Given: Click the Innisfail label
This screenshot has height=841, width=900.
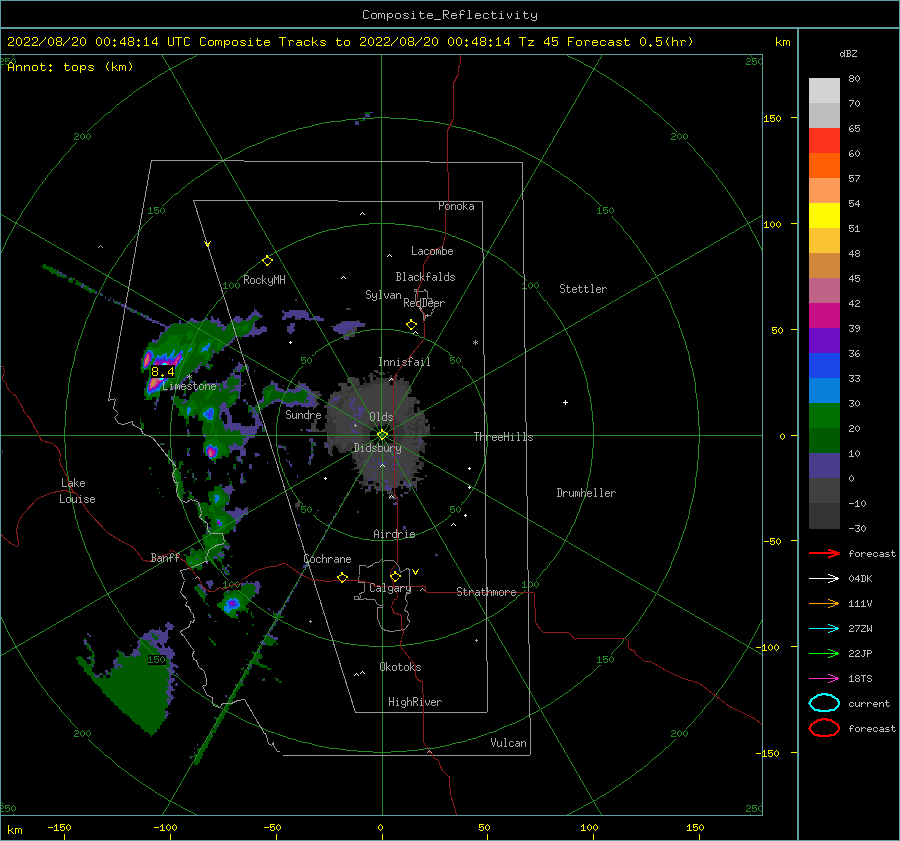Looking at the screenshot, I should pyautogui.click(x=404, y=362).
